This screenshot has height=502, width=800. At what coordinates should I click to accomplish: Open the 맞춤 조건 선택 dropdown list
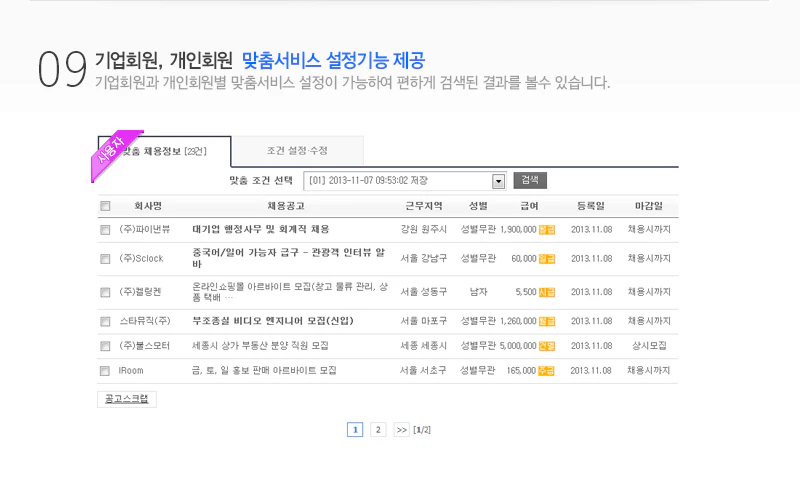click(x=405, y=181)
